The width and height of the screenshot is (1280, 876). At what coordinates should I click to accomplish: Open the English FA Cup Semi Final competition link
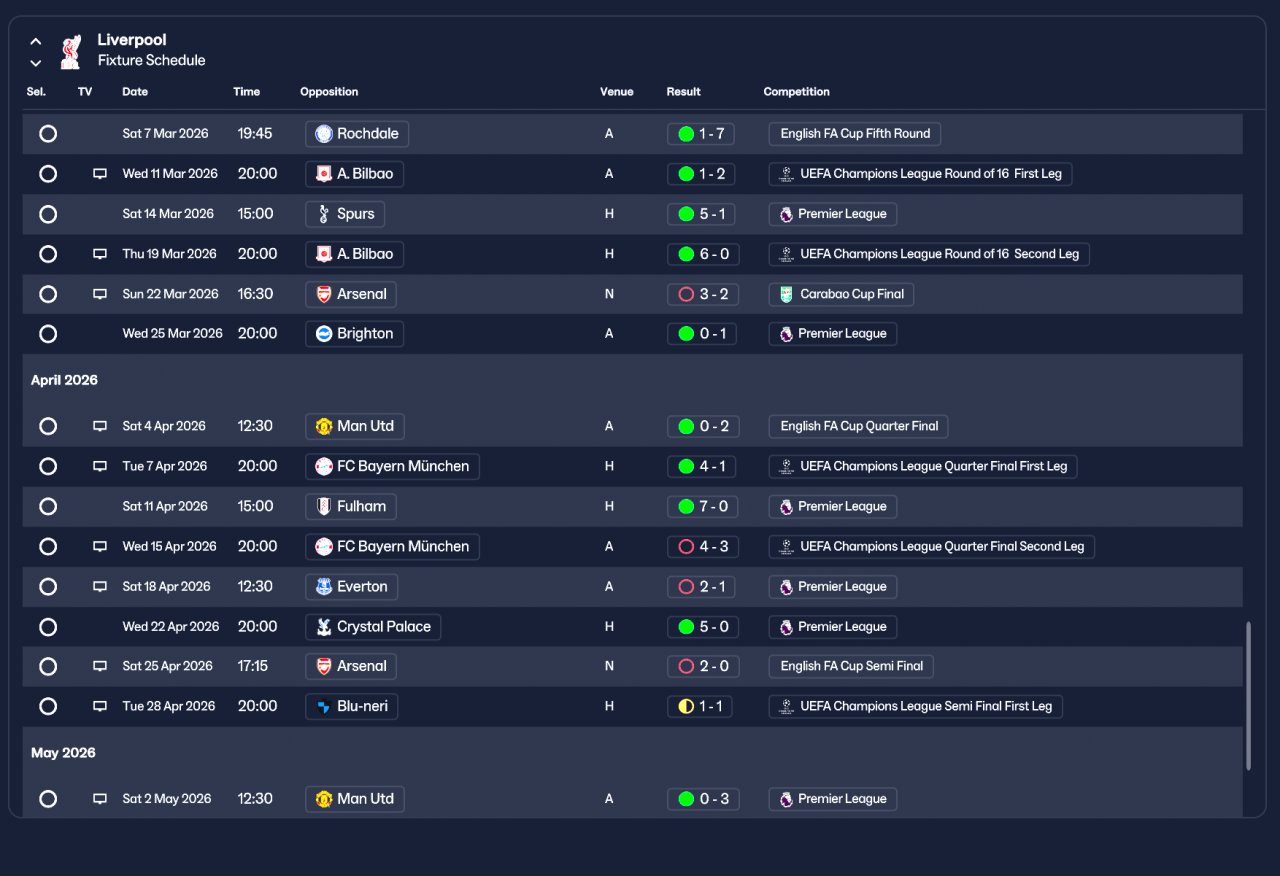coord(851,666)
